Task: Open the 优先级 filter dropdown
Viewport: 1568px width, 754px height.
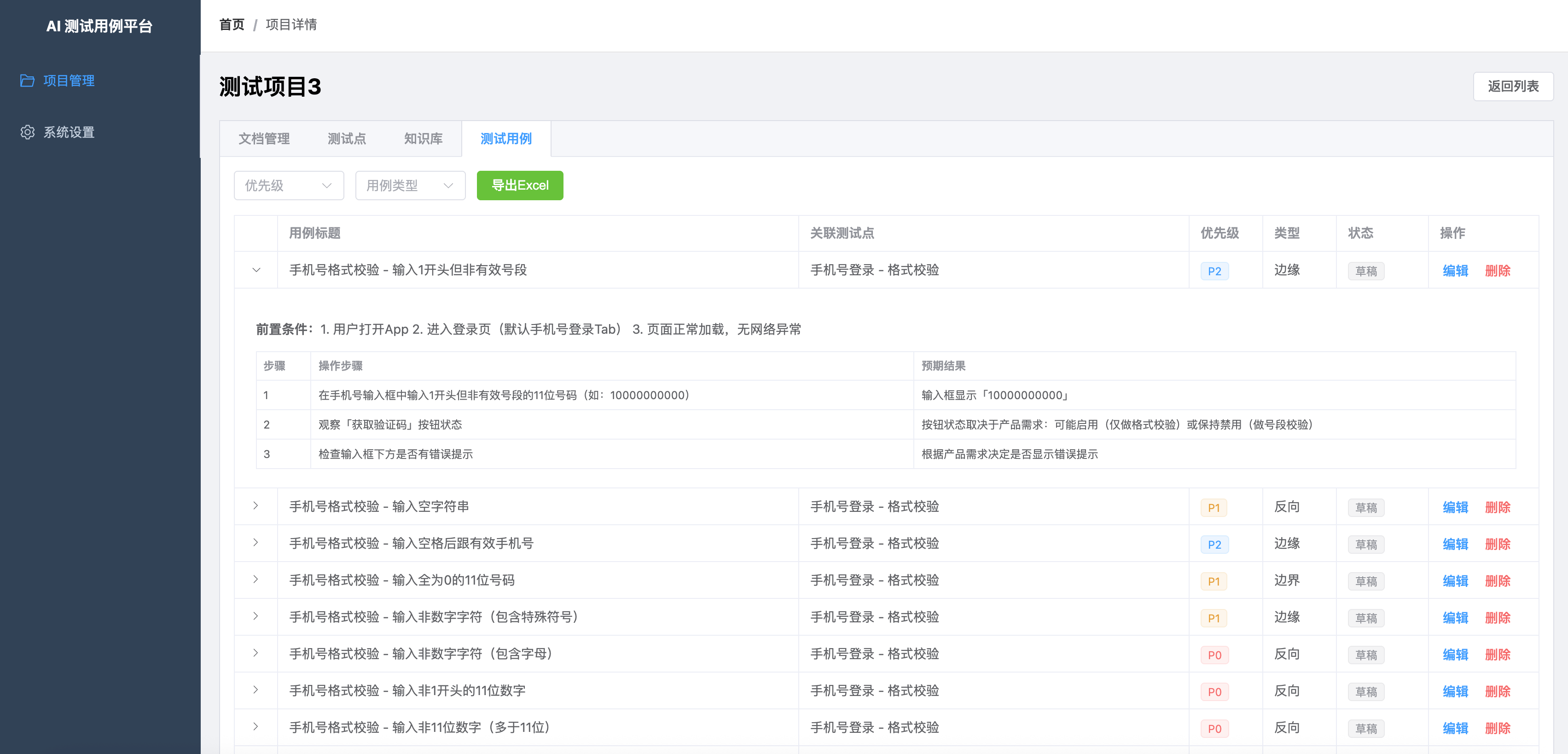Action: pos(289,186)
